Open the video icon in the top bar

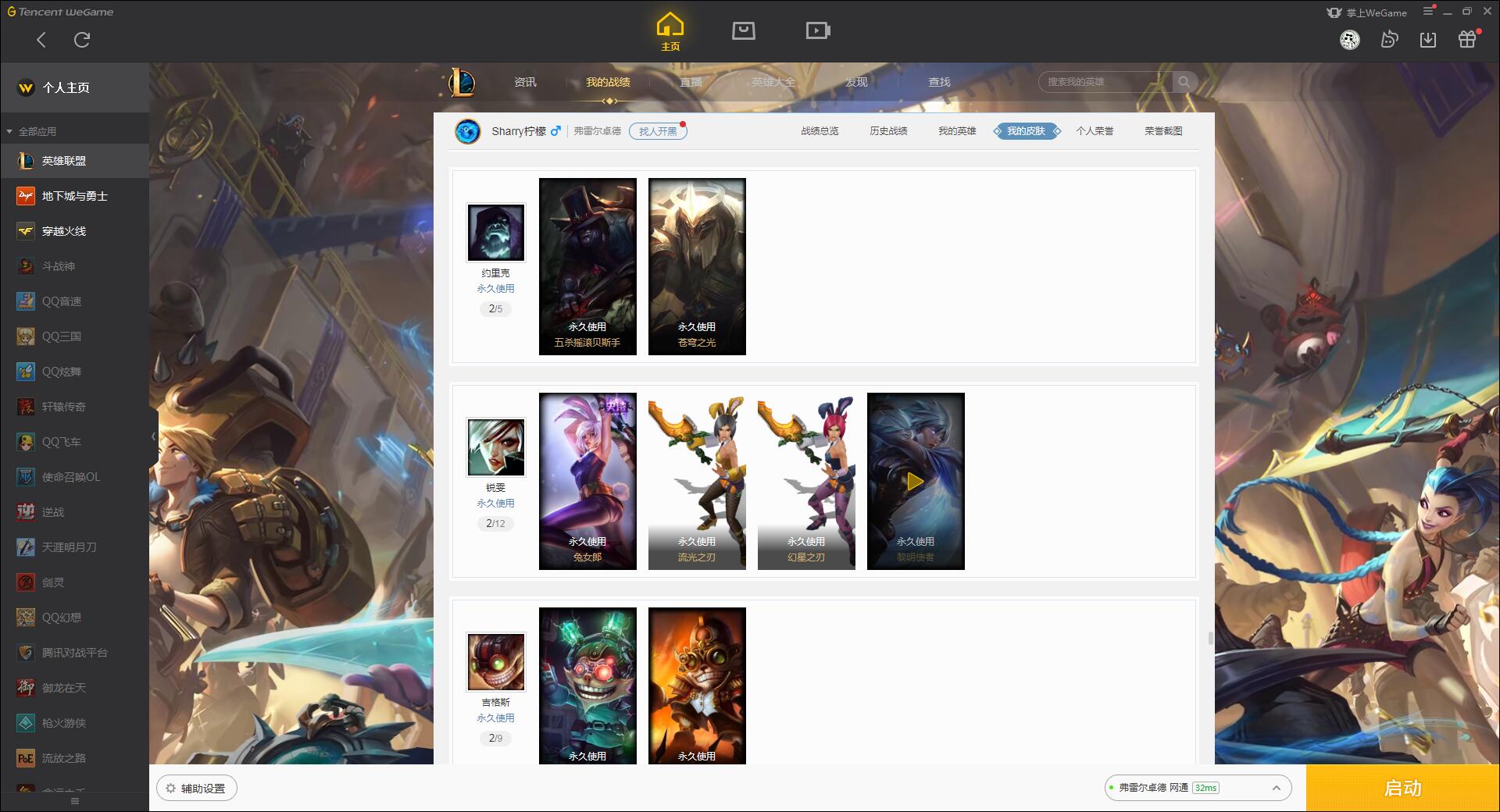818,31
